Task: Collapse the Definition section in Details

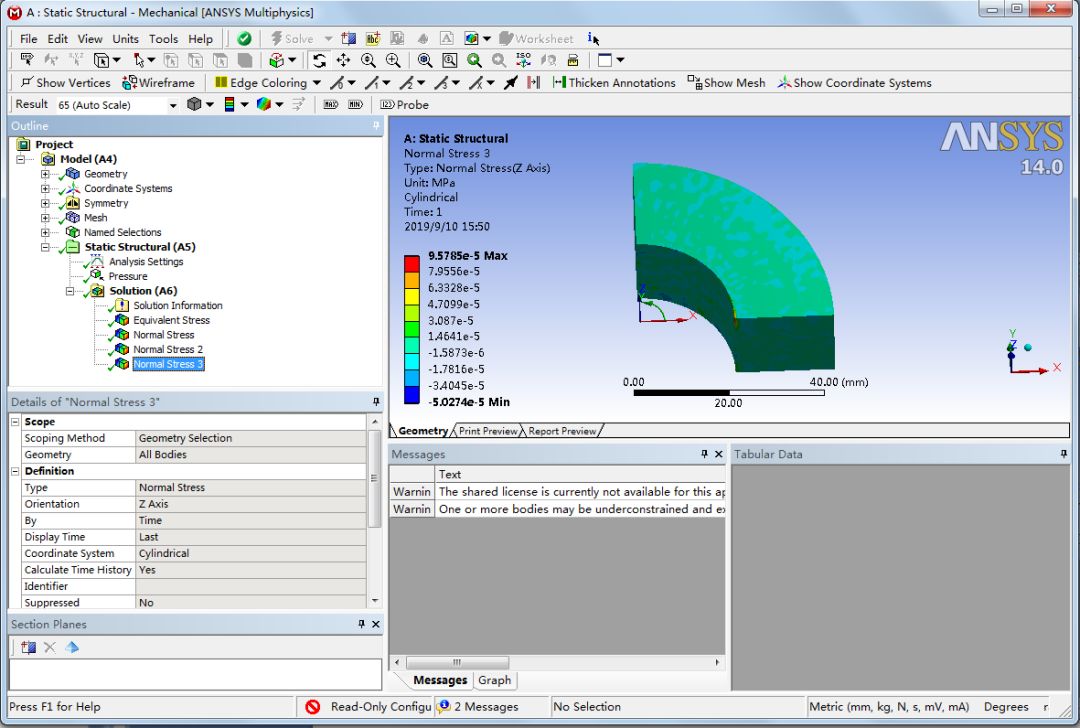Action: click(x=15, y=471)
